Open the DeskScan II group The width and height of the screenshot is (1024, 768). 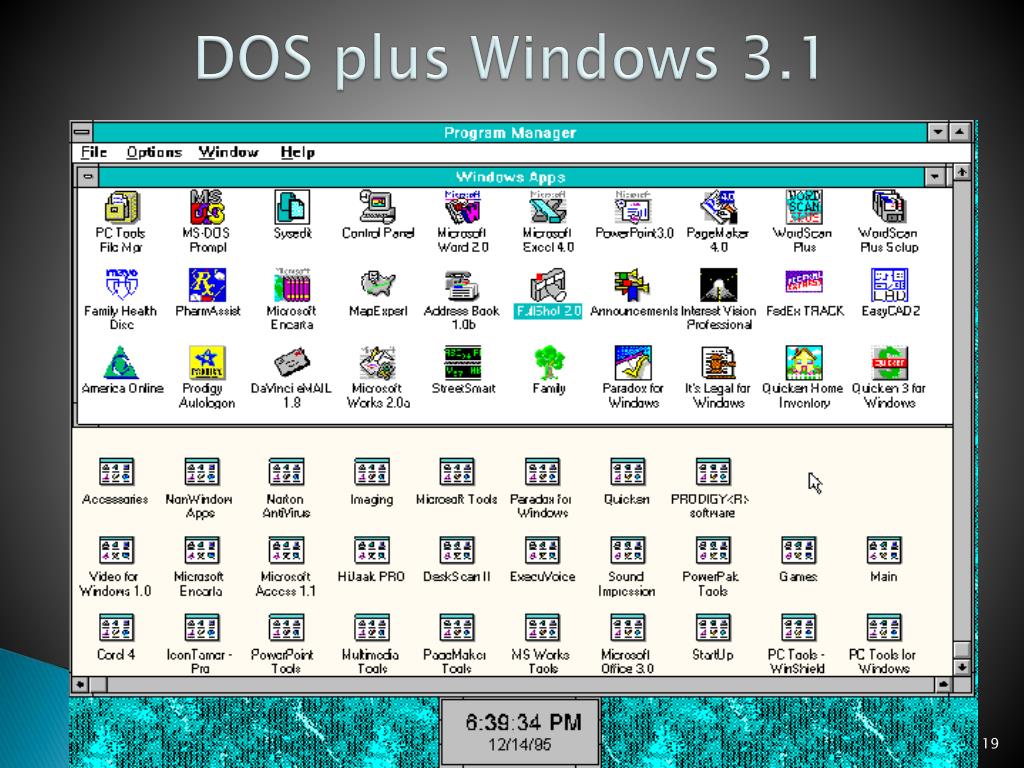coord(457,550)
